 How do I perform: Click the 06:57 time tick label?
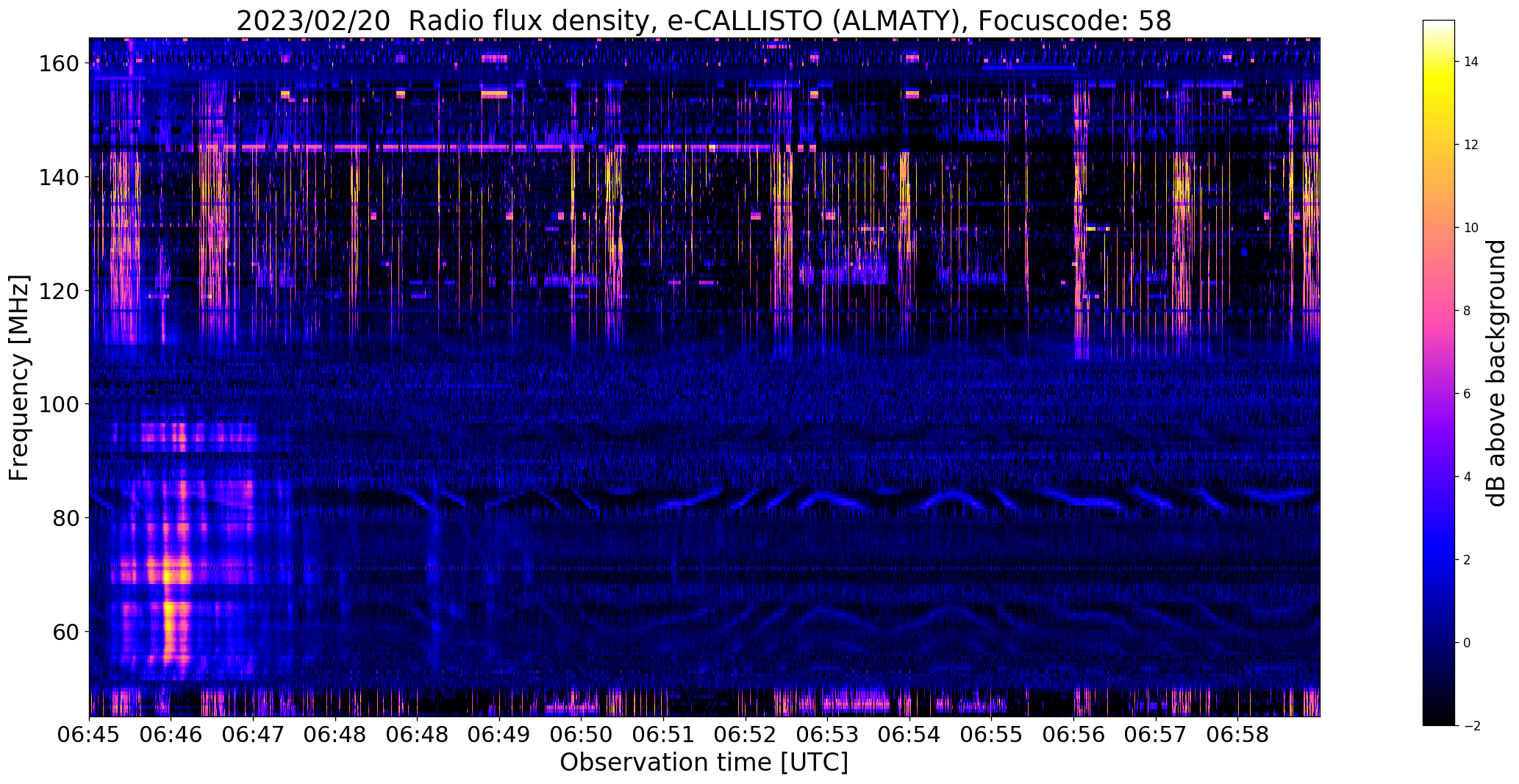tap(1156, 735)
